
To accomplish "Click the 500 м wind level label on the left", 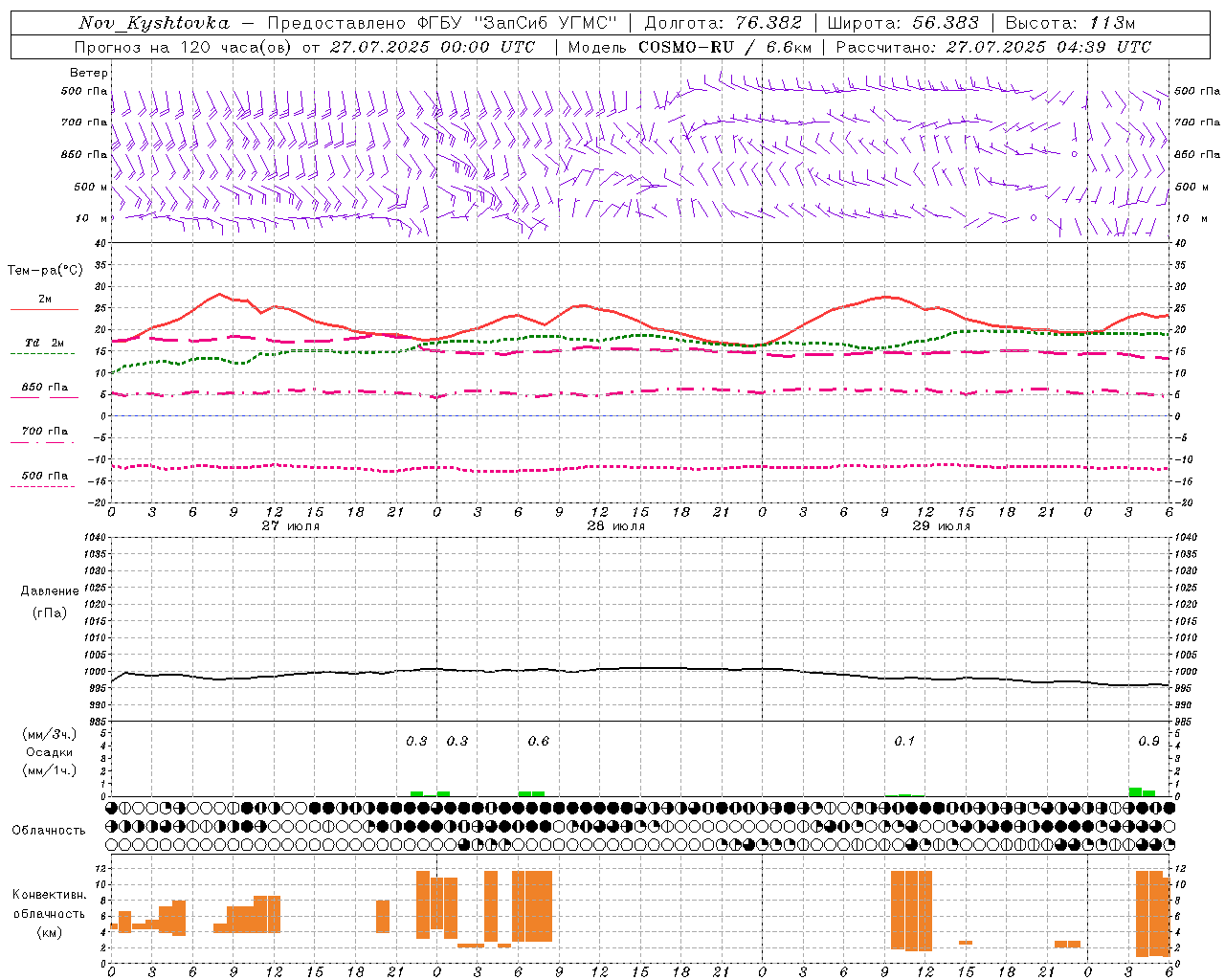I will coord(91,187).
